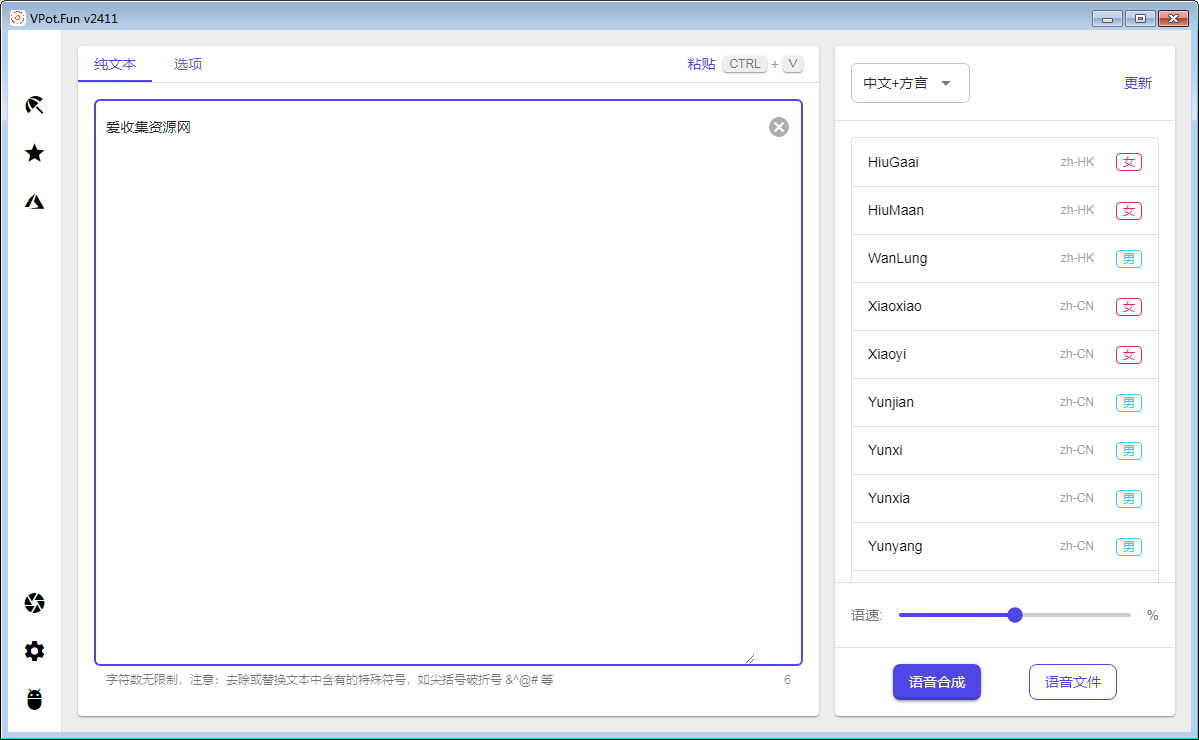The width and height of the screenshot is (1199, 740).
Task: Select the Yunxia voice
Action: (x=1005, y=498)
